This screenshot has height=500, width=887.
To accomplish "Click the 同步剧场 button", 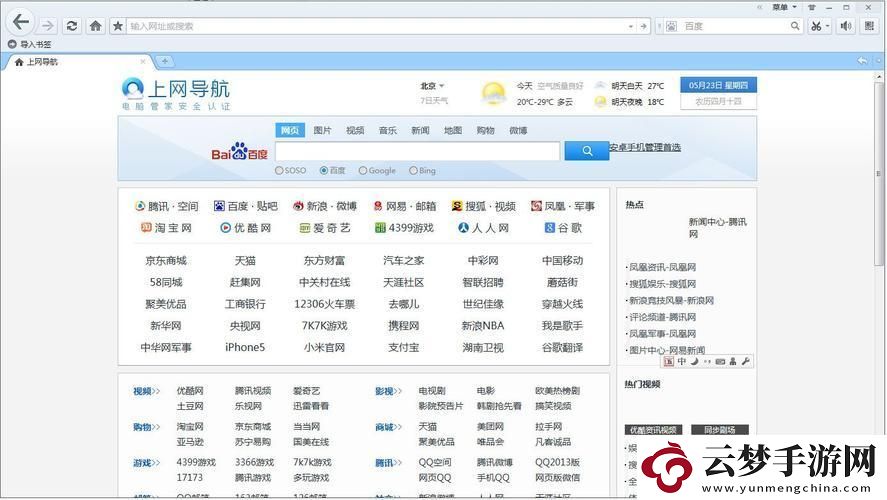I will coord(720,430).
